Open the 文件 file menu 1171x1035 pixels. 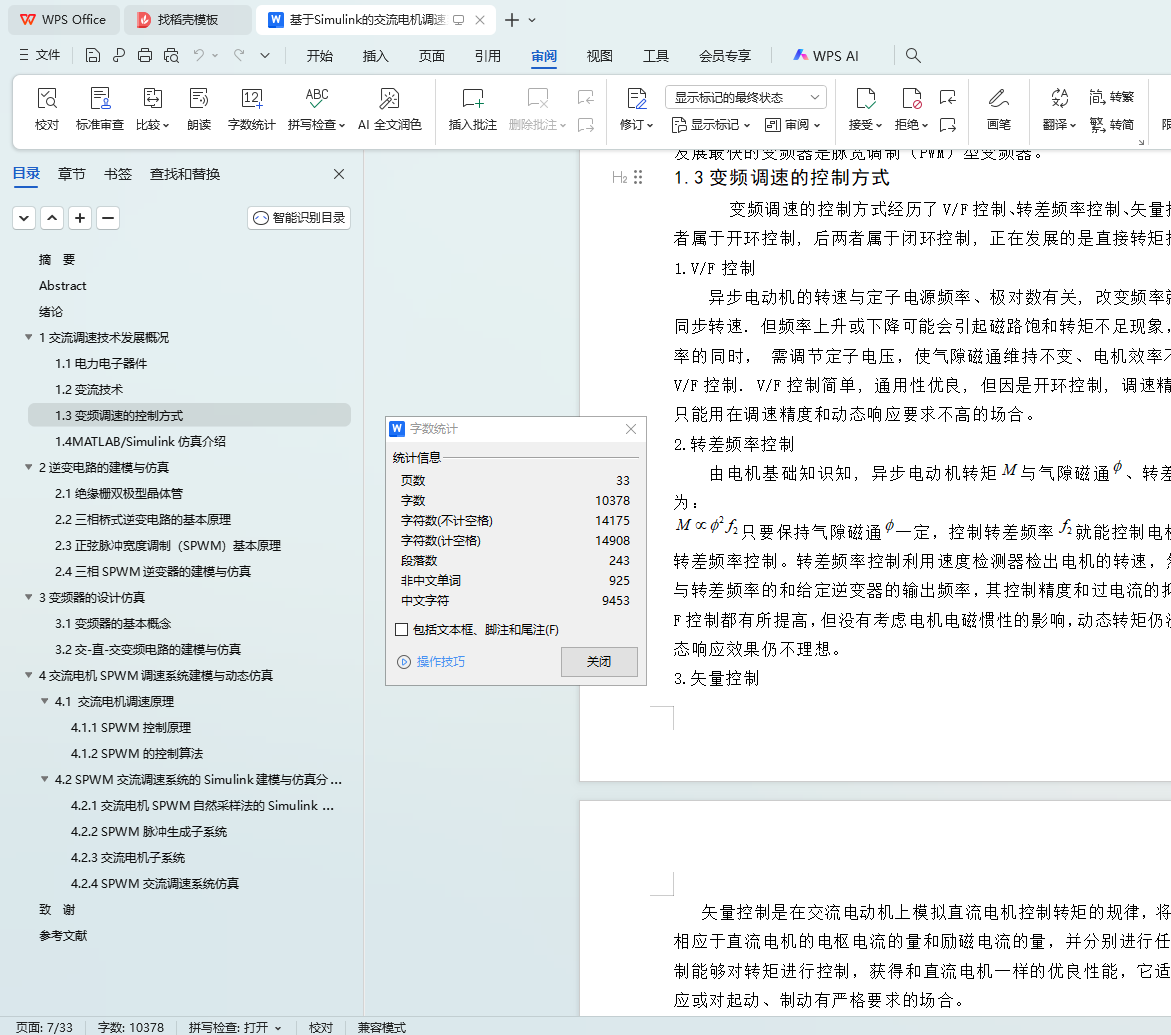click(40, 55)
